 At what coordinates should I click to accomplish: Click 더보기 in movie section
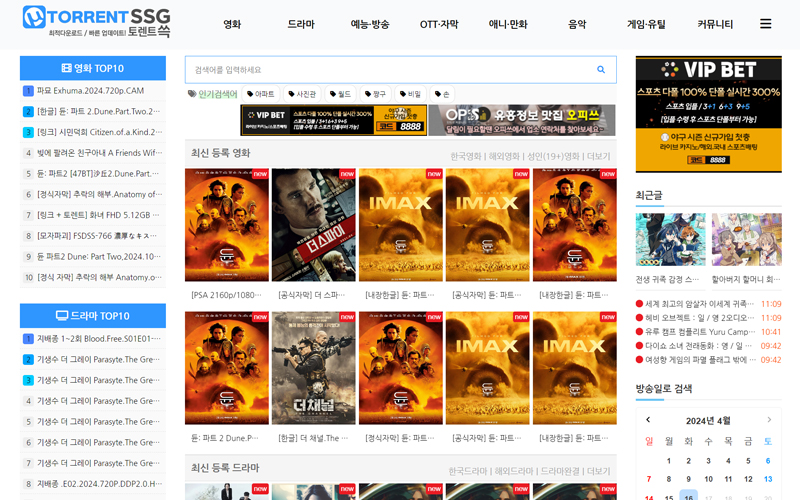[598, 156]
